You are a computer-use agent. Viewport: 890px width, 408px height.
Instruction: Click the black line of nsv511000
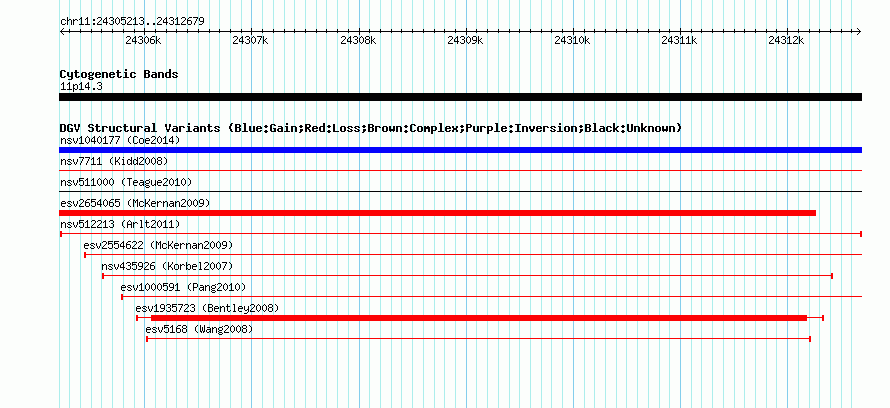(x=460, y=191)
